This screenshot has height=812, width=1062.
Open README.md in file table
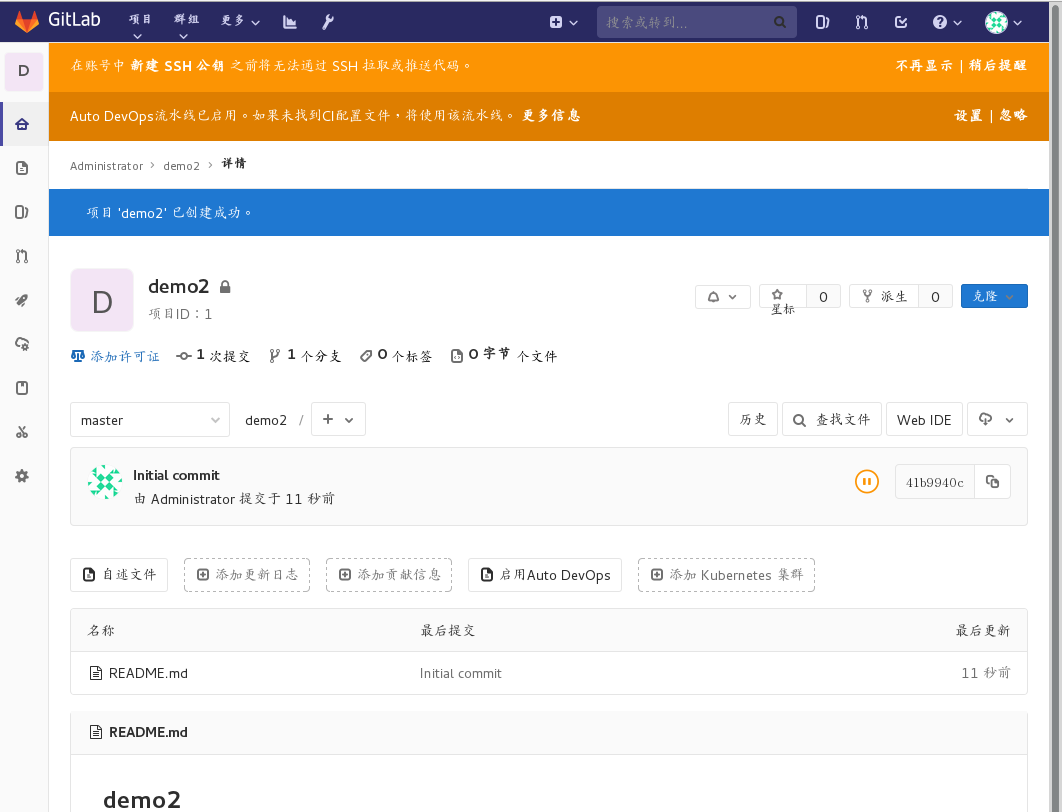click(148, 673)
